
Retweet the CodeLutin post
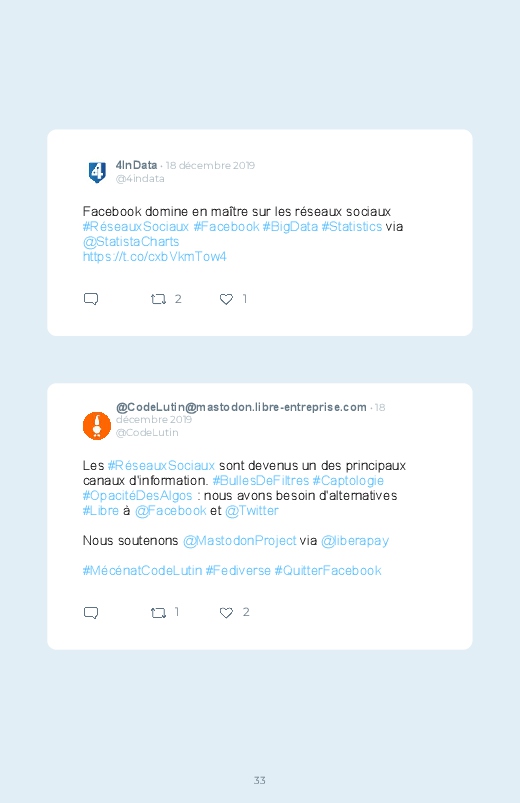(158, 612)
